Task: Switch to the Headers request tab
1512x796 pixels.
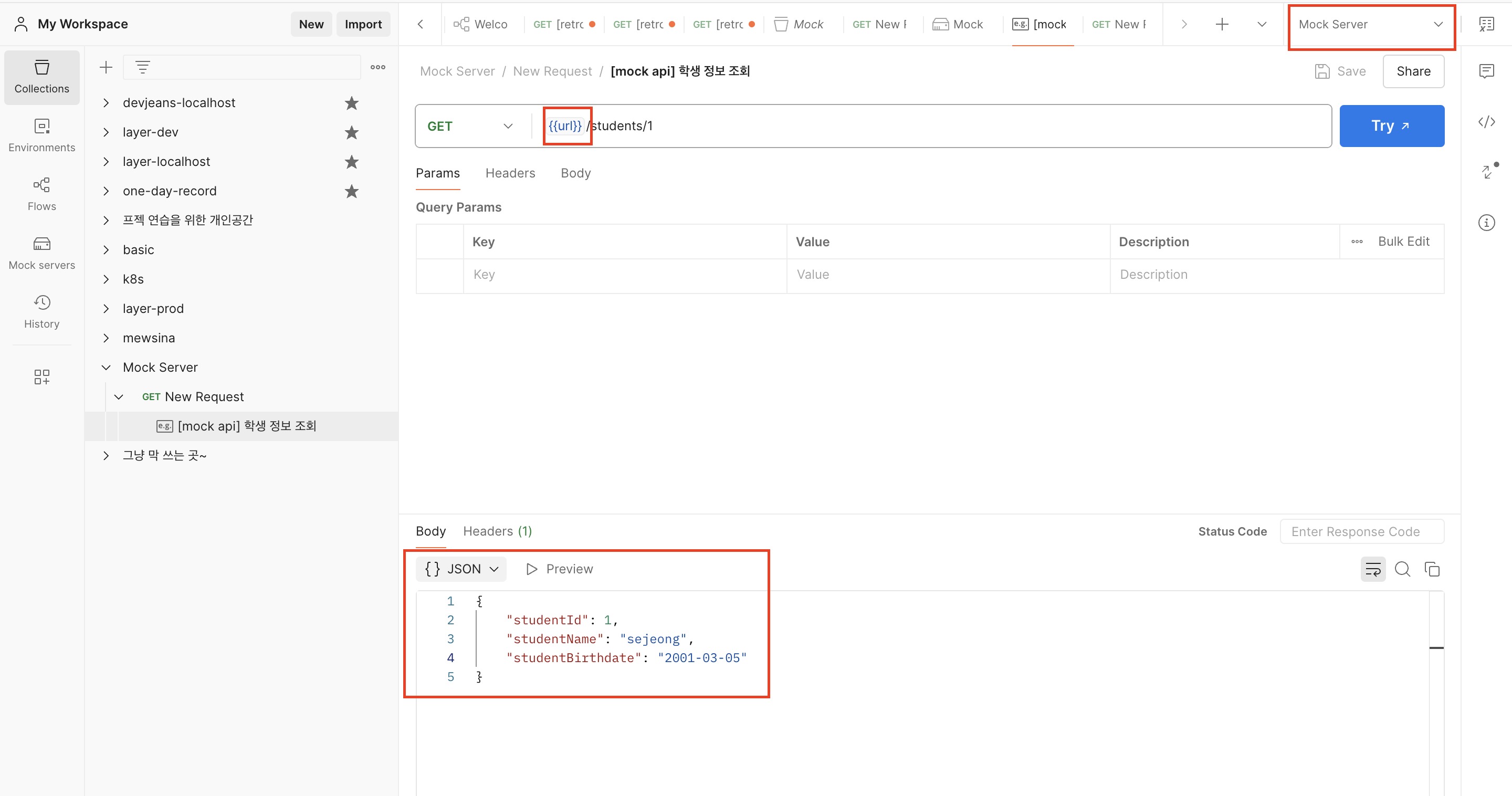Action: (x=510, y=173)
